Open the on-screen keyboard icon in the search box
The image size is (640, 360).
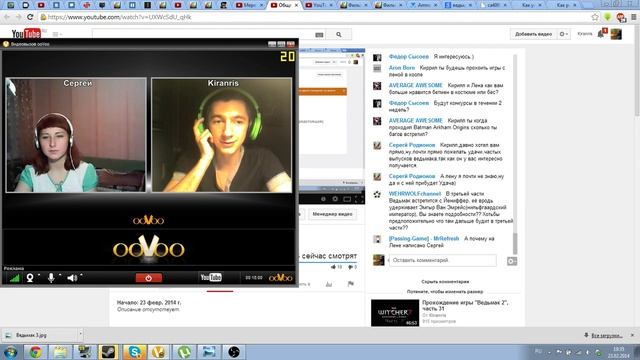click(x=319, y=35)
